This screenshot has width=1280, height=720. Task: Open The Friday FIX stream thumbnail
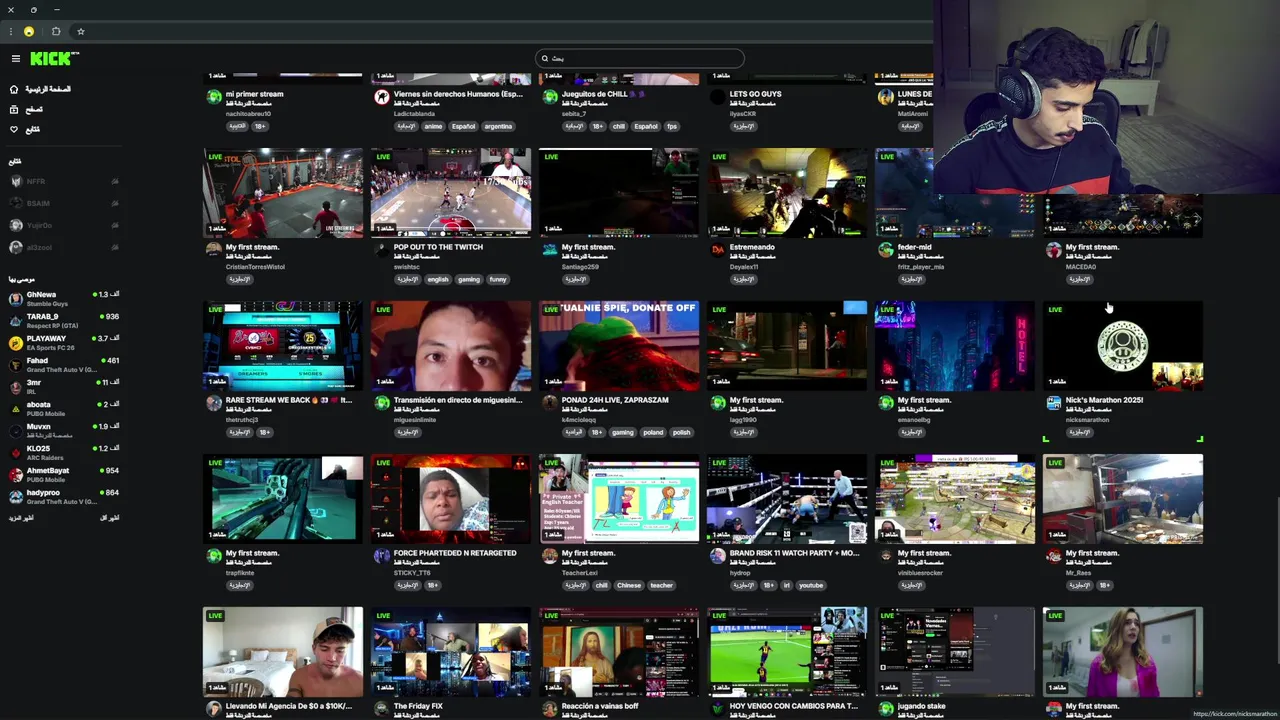pos(451,652)
